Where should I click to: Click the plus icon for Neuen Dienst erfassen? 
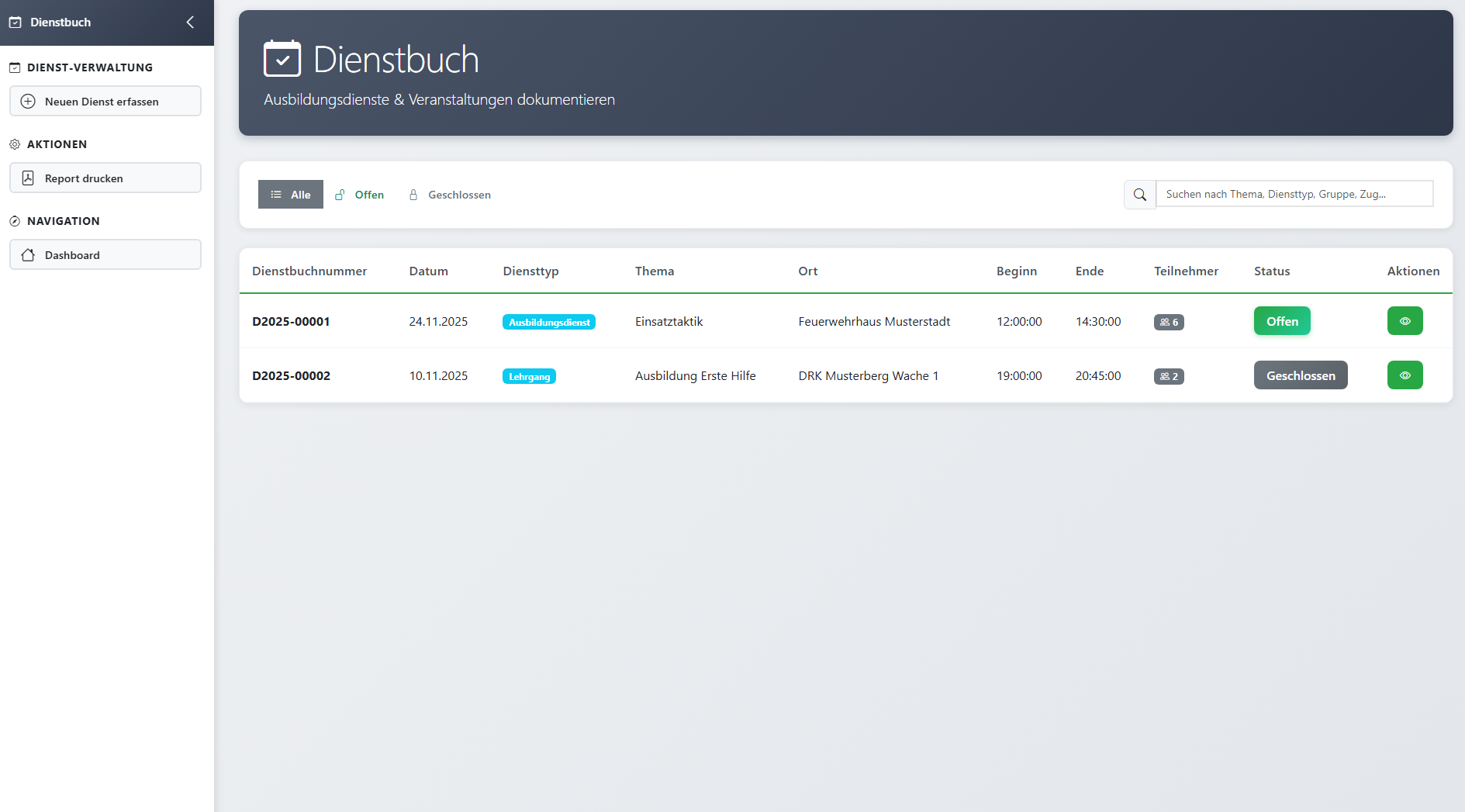[28, 102]
